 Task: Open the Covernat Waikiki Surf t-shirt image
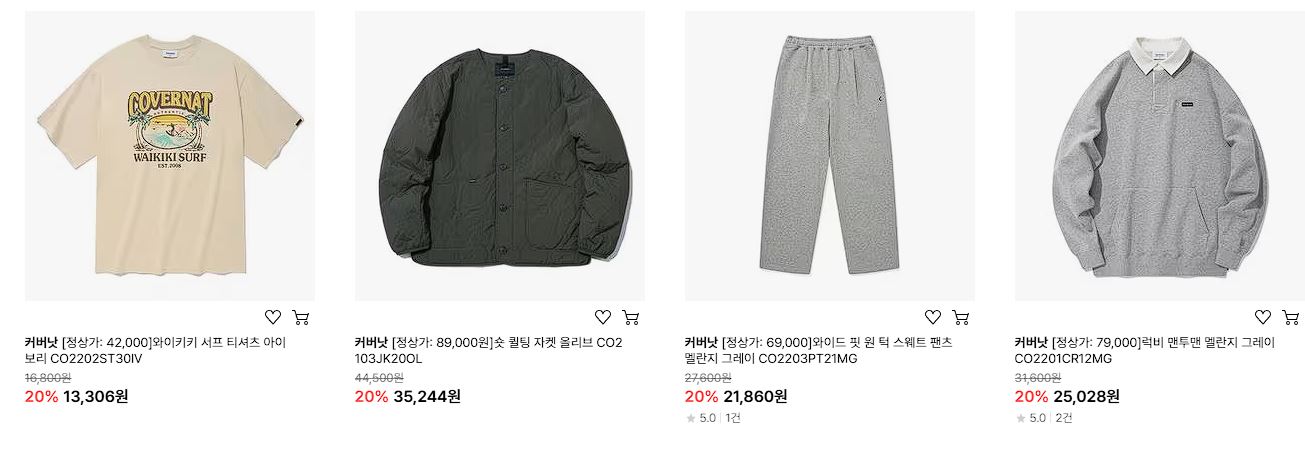170,156
